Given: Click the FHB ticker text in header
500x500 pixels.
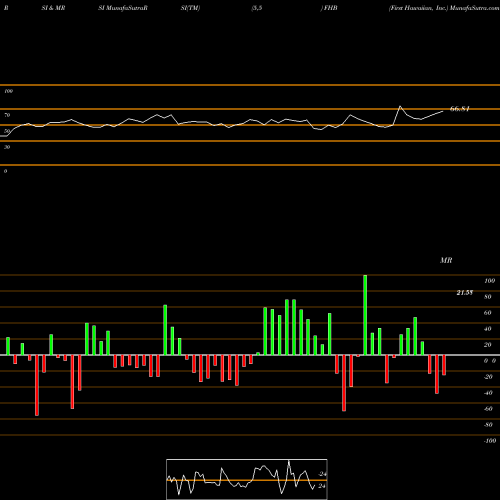Looking at the screenshot, I should [x=330, y=8].
